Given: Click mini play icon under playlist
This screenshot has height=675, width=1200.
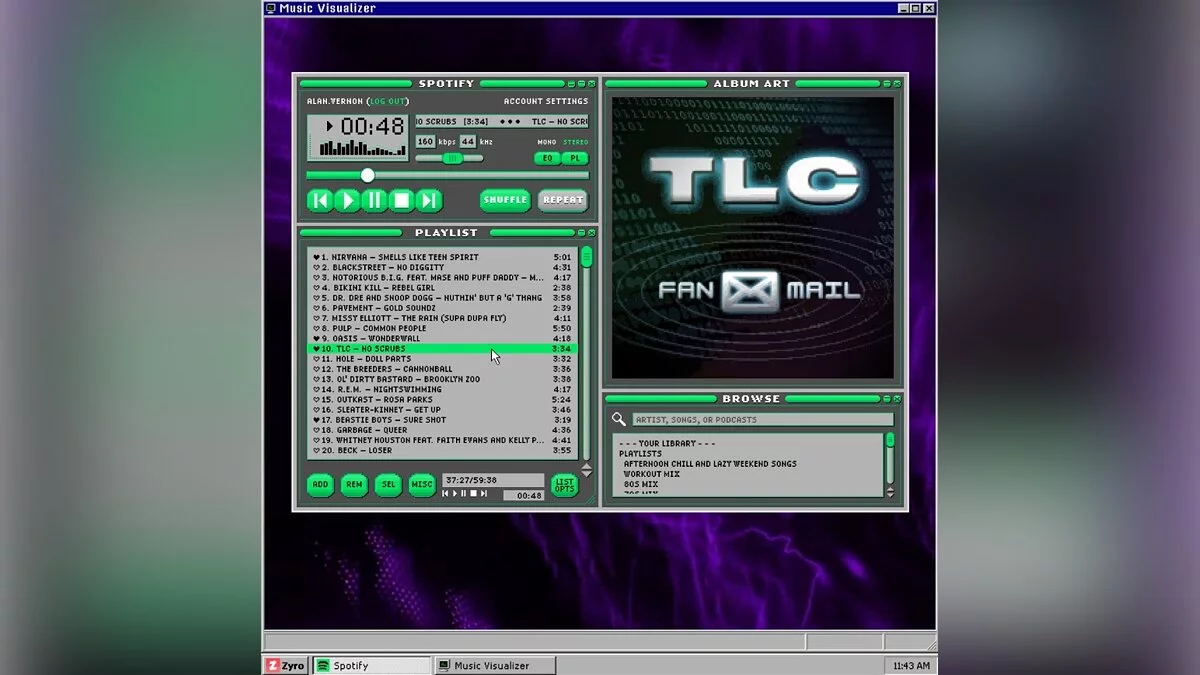Looking at the screenshot, I should point(455,493).
